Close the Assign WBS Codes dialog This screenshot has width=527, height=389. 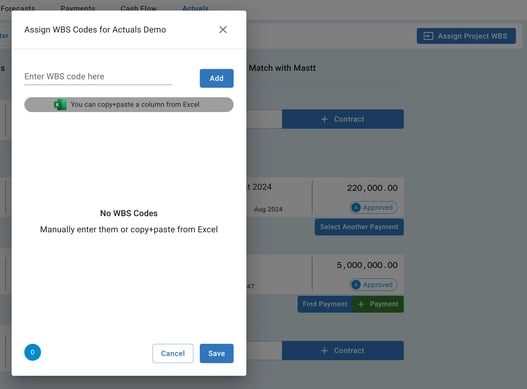pos(223,30)
